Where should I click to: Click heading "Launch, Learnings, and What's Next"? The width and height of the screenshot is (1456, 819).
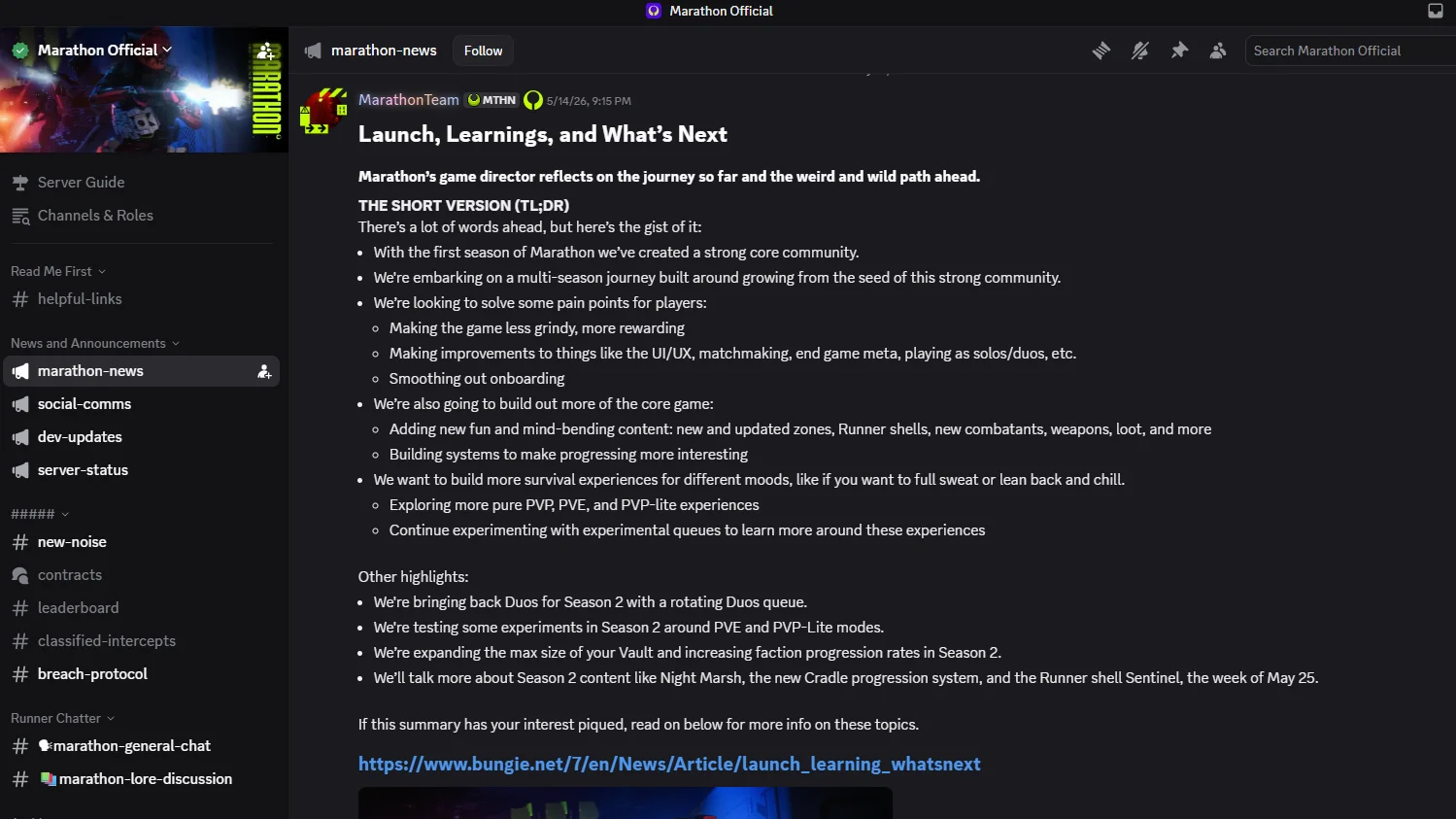point(543,134)
